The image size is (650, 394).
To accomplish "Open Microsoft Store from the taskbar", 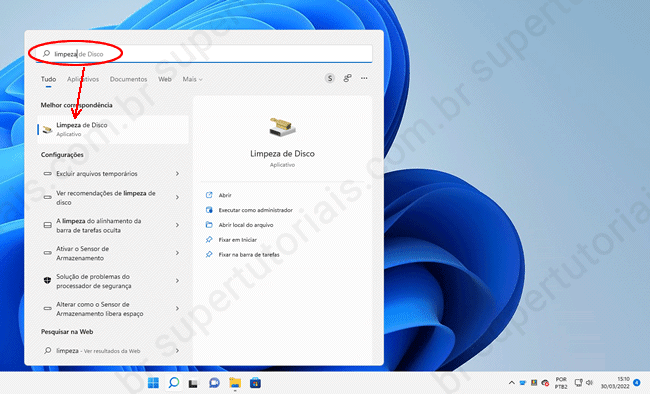I will click(x=255, y=383).
